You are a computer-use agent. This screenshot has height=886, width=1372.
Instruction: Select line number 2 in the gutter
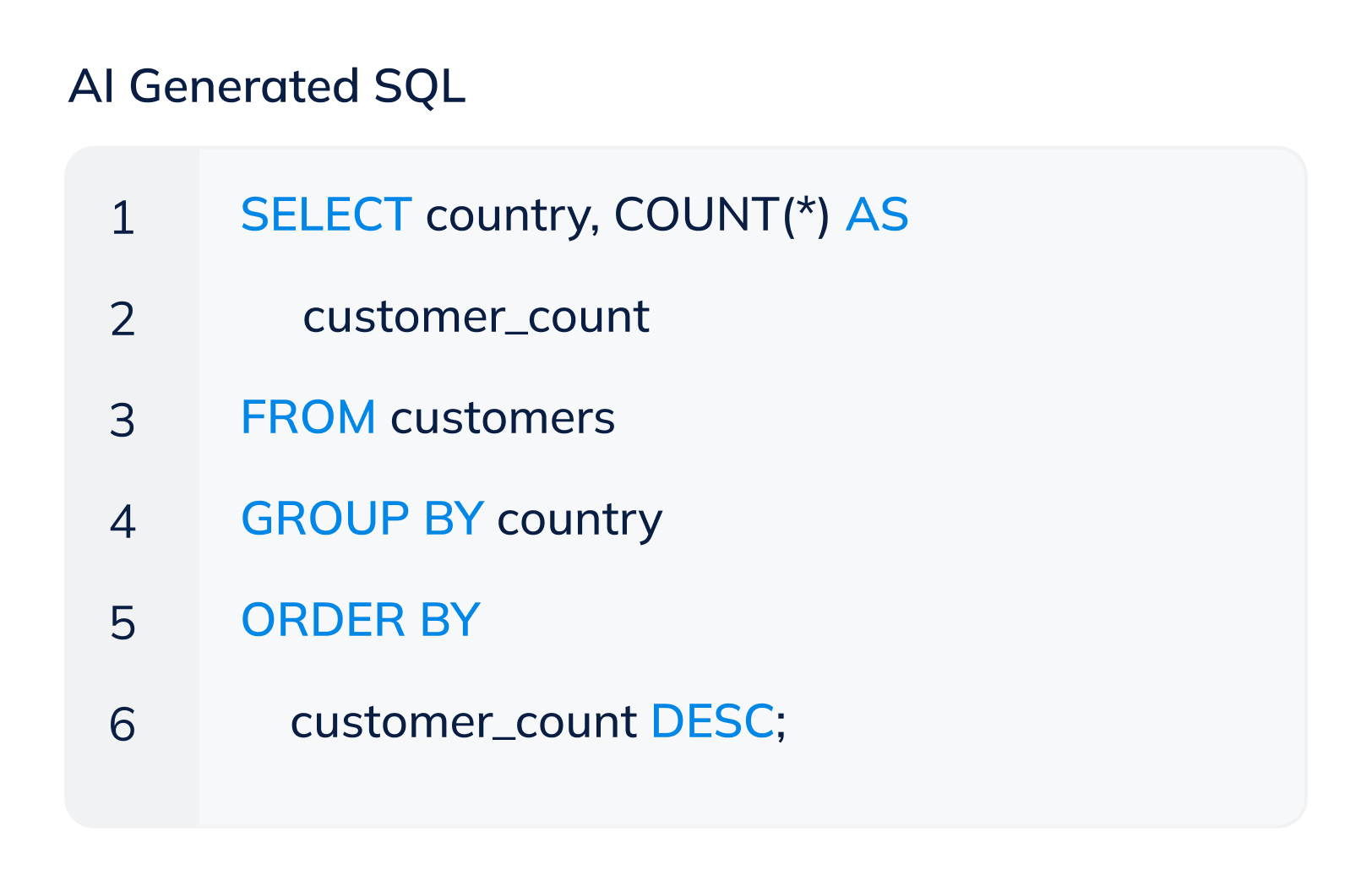[x=123, y=319]
